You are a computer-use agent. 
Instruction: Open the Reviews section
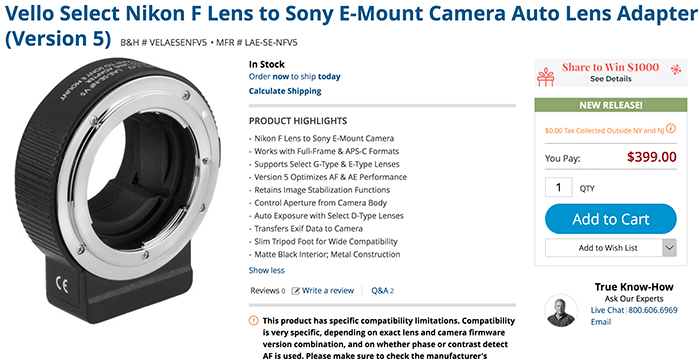click(267, 291)
